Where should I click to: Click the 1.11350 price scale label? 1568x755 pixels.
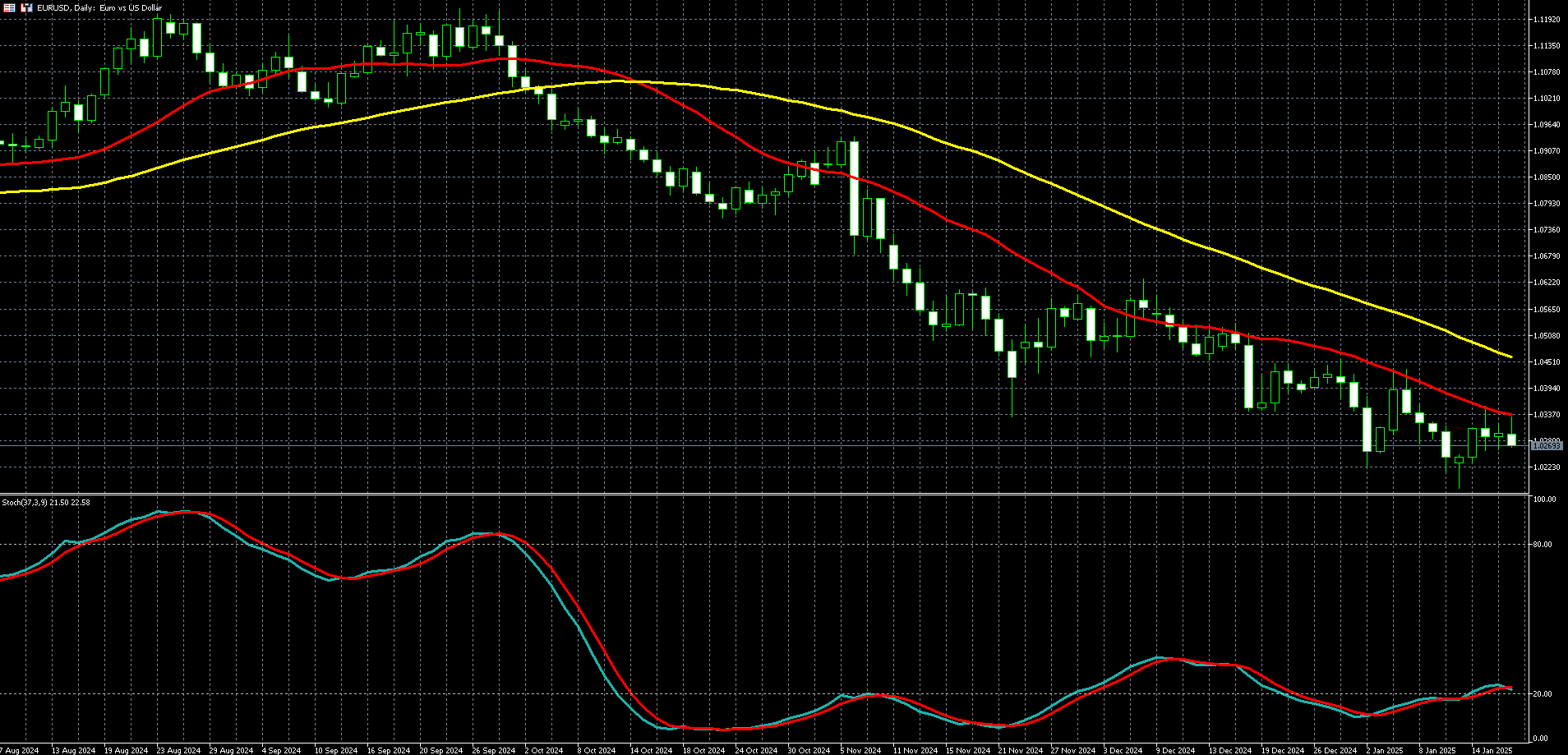click(1547, 45)
